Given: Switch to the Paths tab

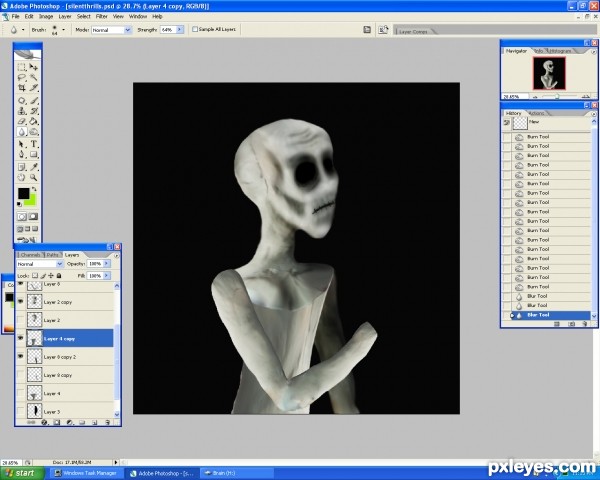Looking at the screenshot, I should [x=52, y=255].
